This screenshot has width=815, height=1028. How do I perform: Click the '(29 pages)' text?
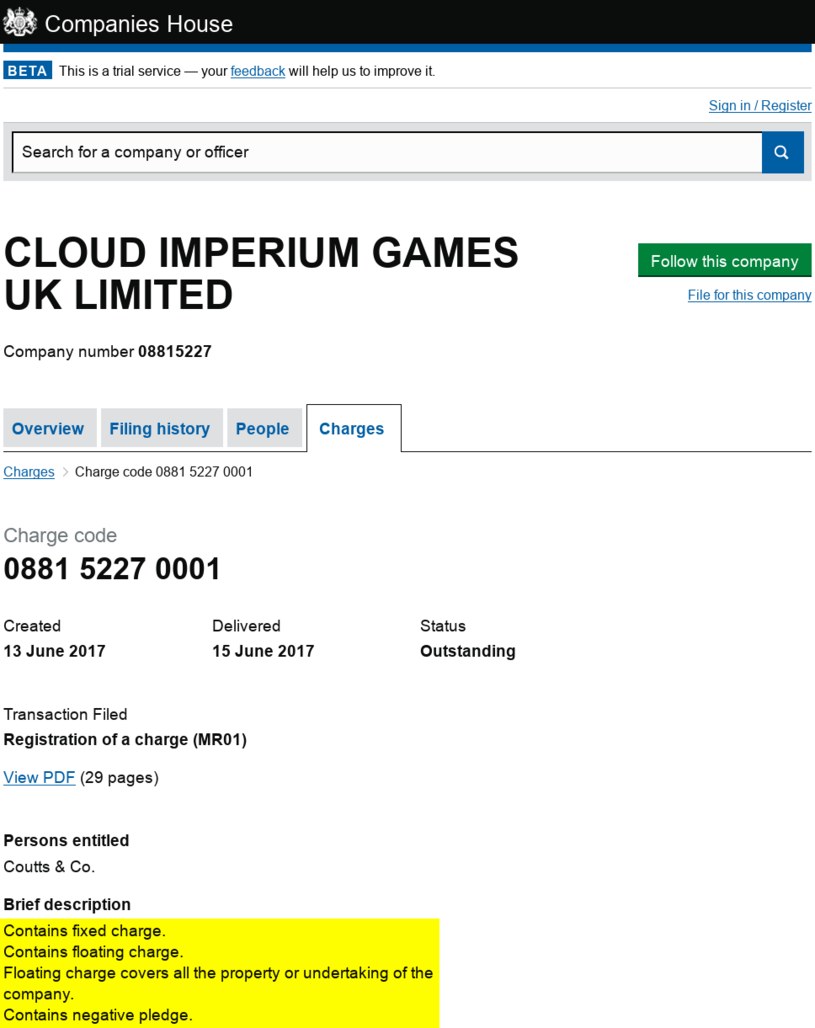click(119, 778)
